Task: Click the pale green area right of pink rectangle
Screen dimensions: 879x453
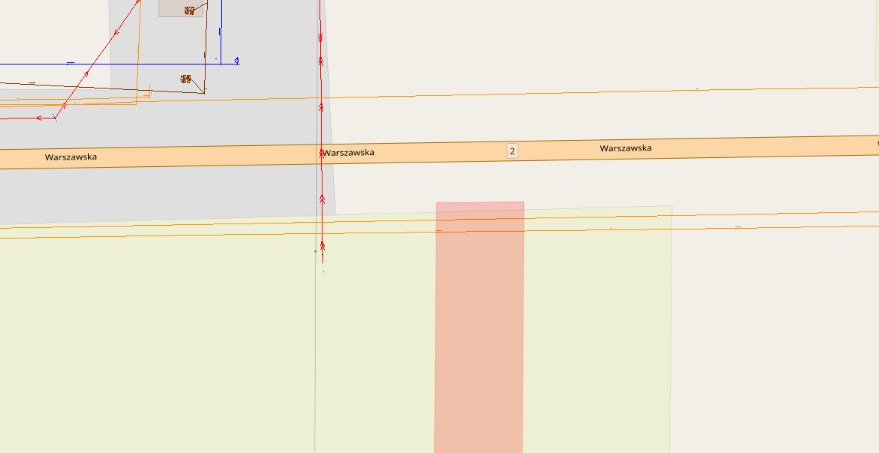Action: (x=595, y=330)
